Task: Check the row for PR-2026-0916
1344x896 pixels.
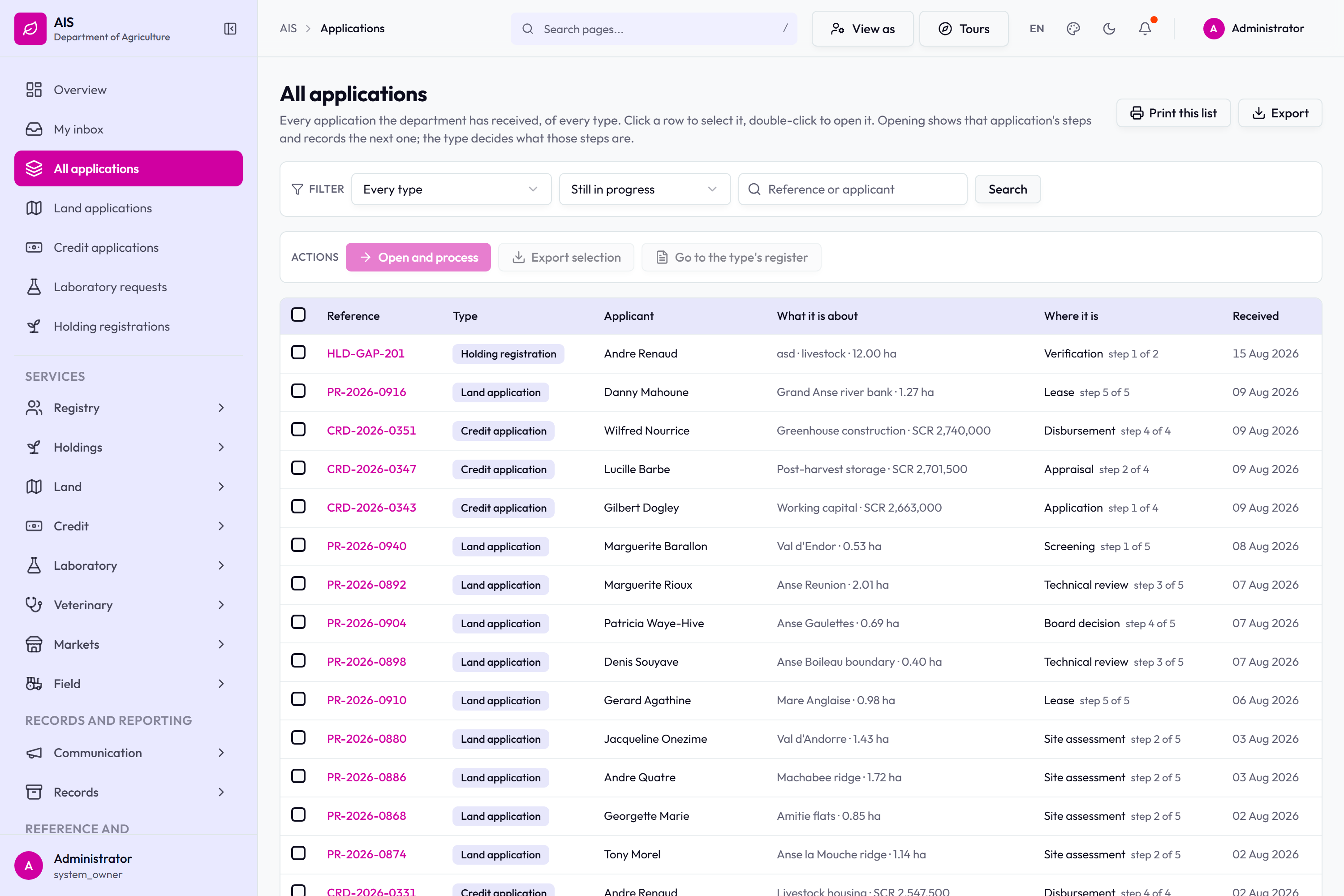Action: pyautogui.click(x=298, y=391)
